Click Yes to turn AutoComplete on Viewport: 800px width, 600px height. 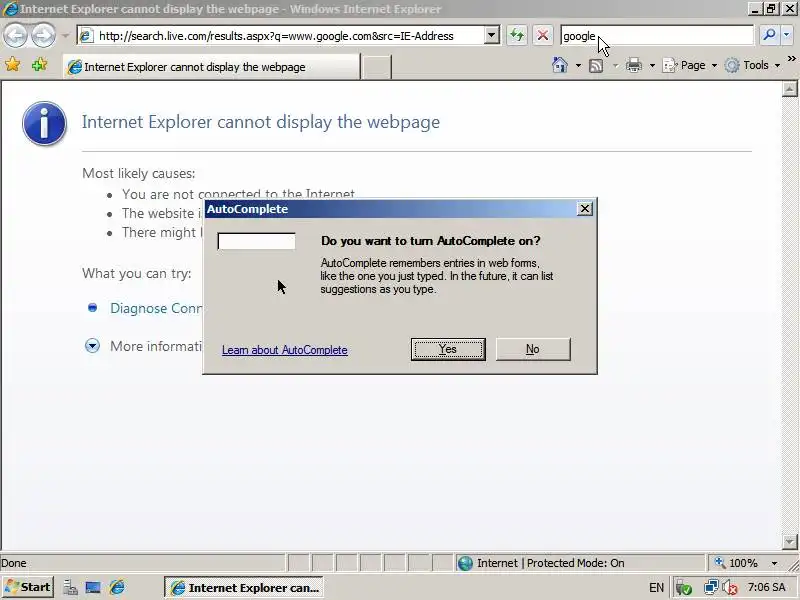448,349
